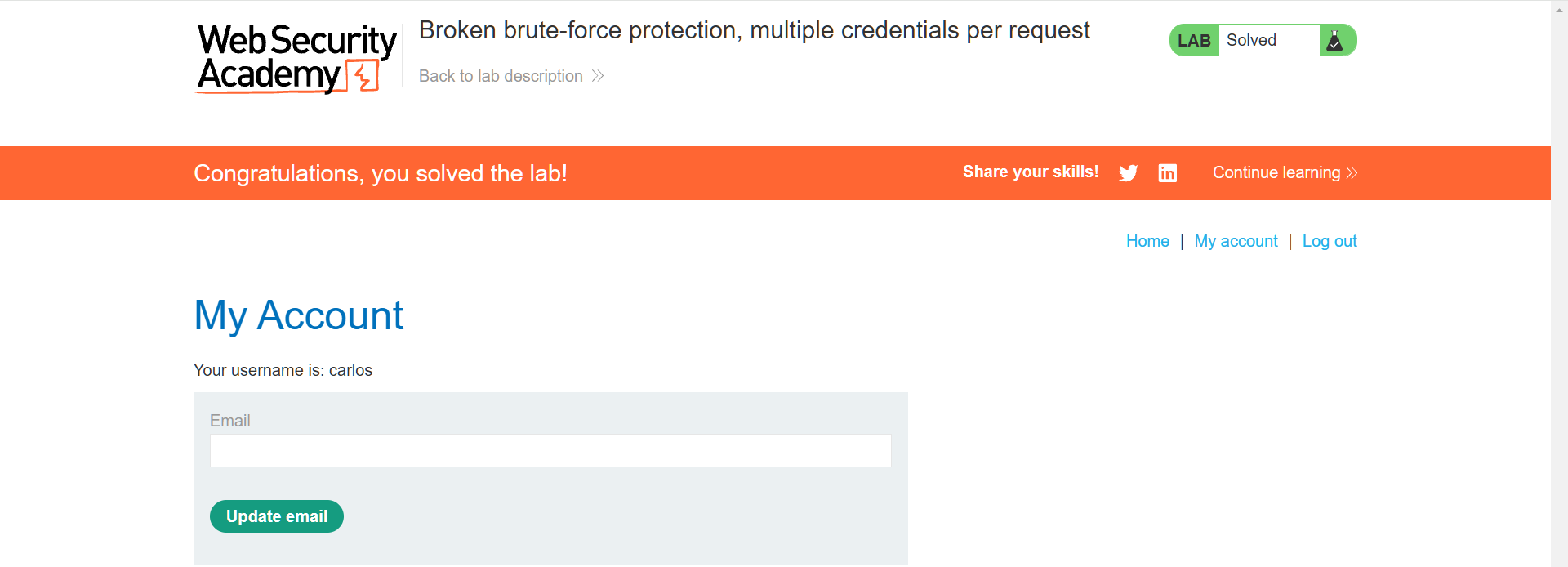1568x567 pixels.
Task: Click the Solved status label
Action: click(1251, 41)
